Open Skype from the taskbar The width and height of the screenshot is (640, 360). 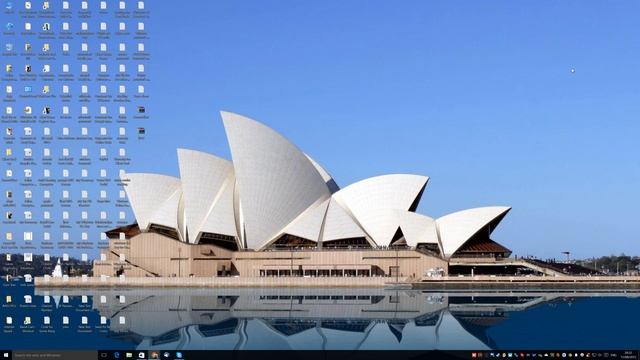pos(179,355)
